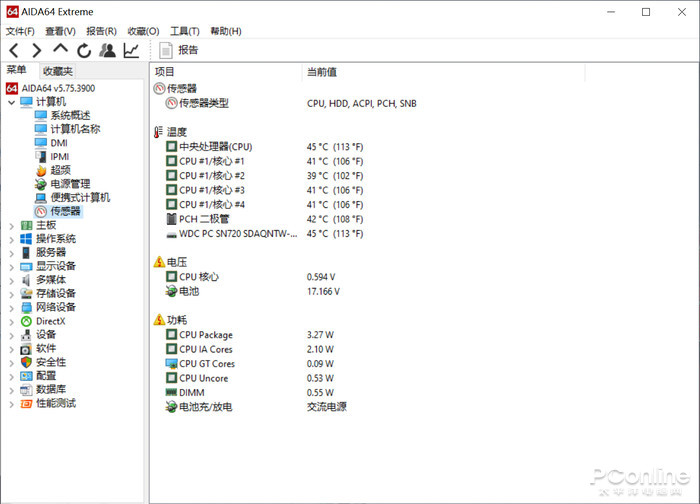
Task: Expand the 配置 node
Action: pos(12,377)
